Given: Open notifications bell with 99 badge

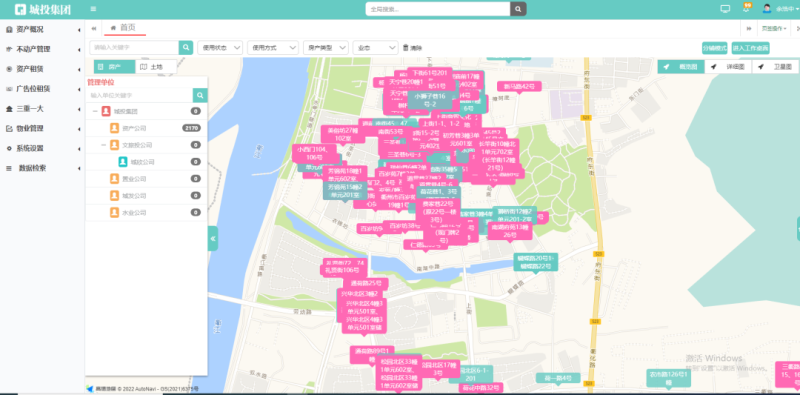Looking at the screenshot, I should point(746,8).
